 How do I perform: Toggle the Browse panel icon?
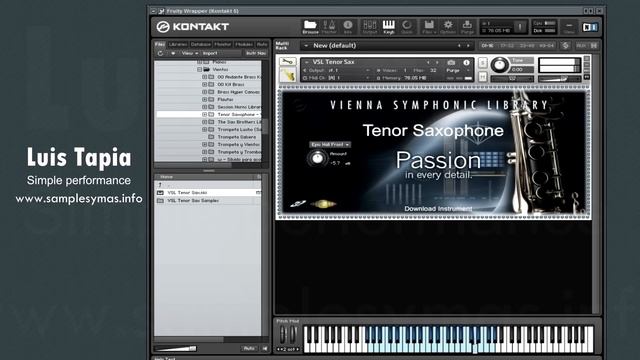click(x=310, y=27)
